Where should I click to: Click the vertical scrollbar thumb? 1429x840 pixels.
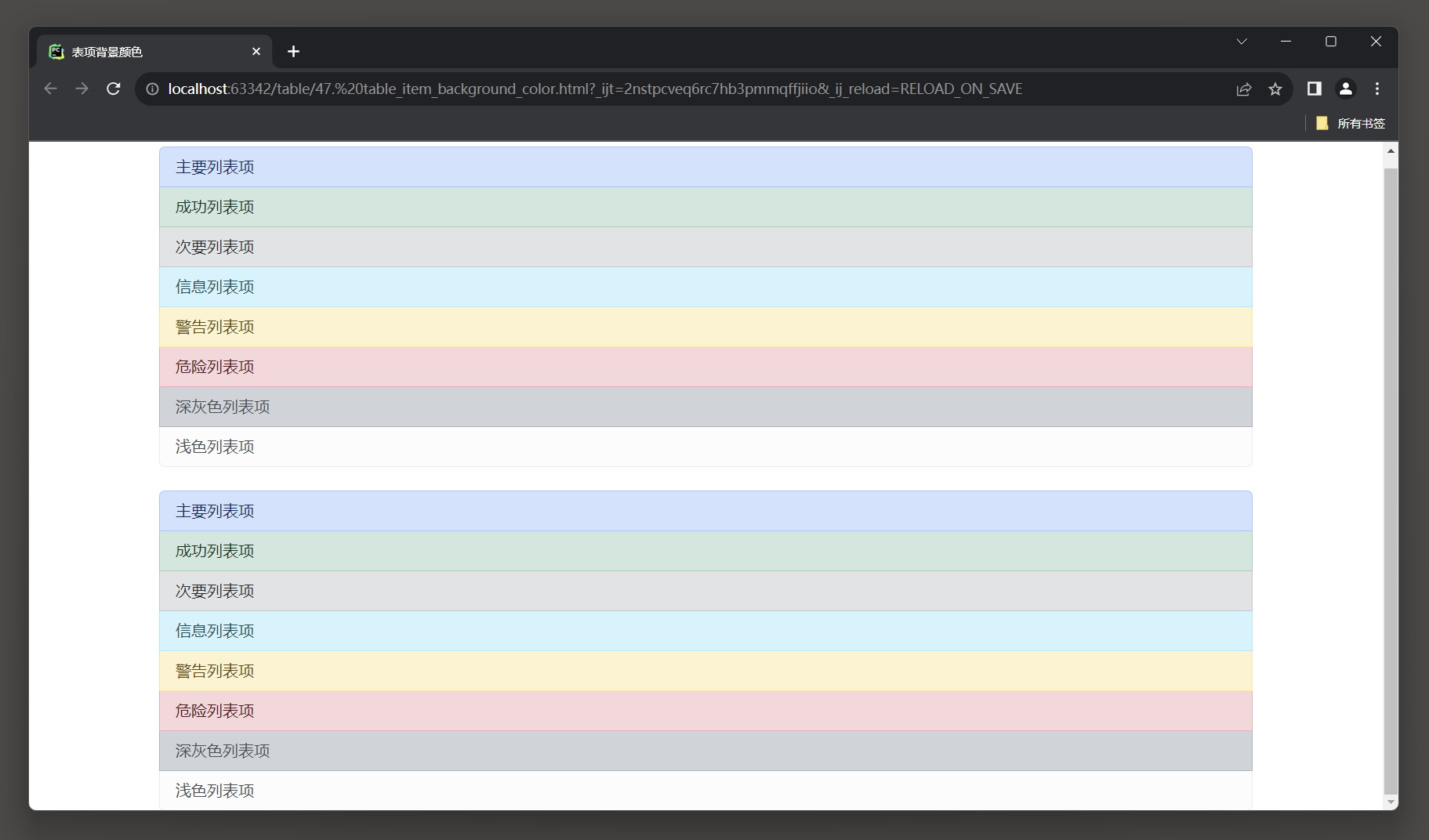[1391, 481]
